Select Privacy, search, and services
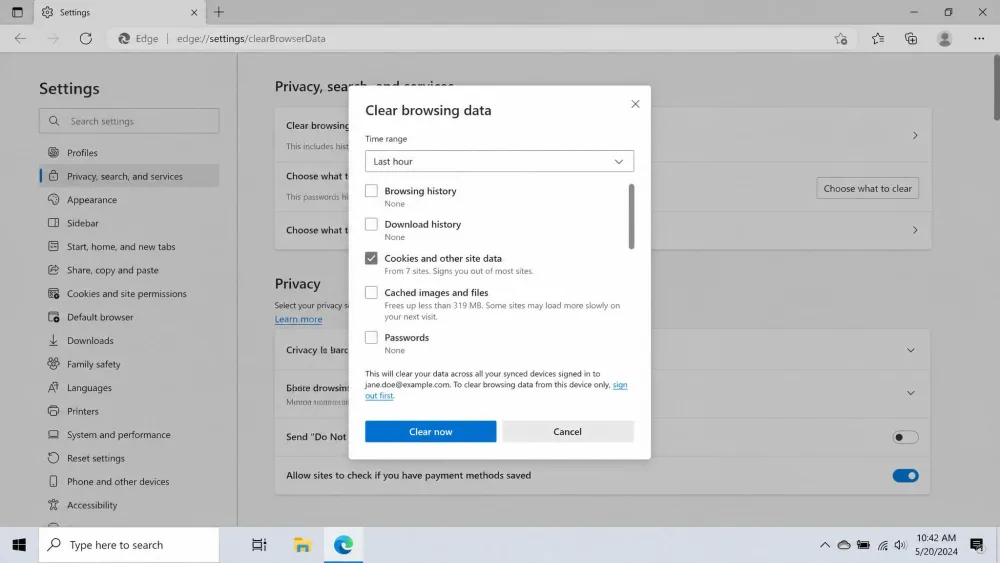Image resolution: width=1000 pixels, height=563 pixels. click(129, 176)
